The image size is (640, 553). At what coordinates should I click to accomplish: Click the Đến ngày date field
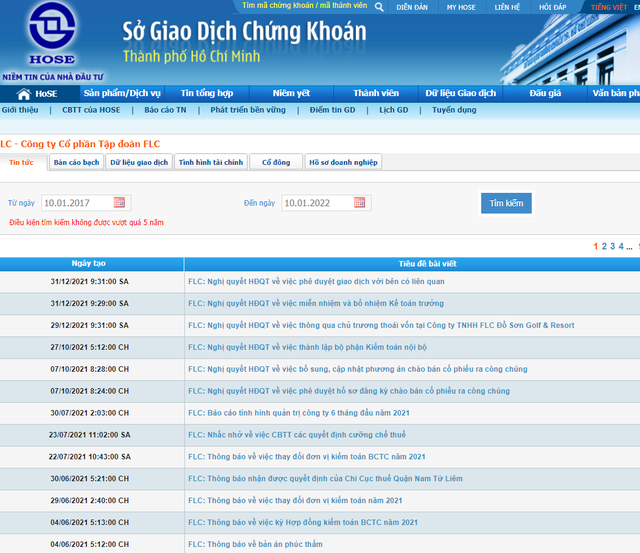pos(318,203)
